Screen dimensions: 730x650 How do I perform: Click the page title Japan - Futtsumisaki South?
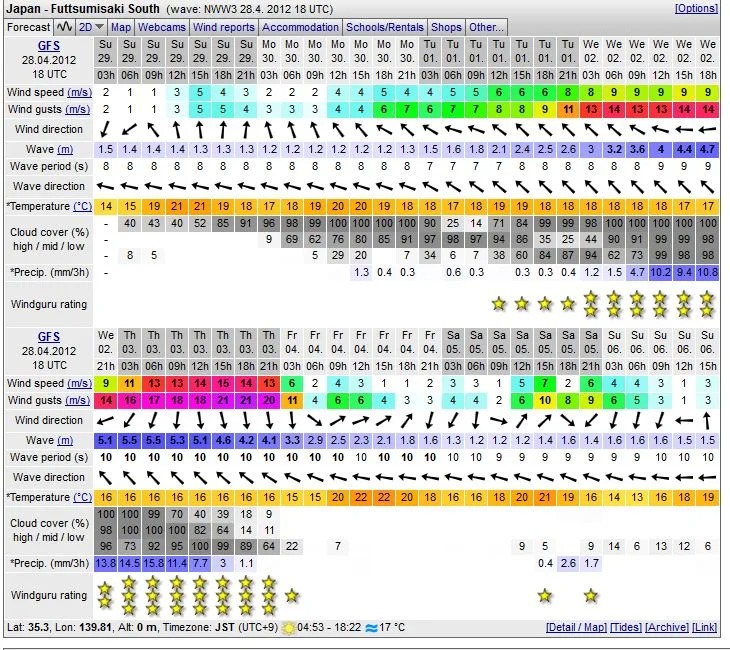pyautogui.click(x=83, y=9)
